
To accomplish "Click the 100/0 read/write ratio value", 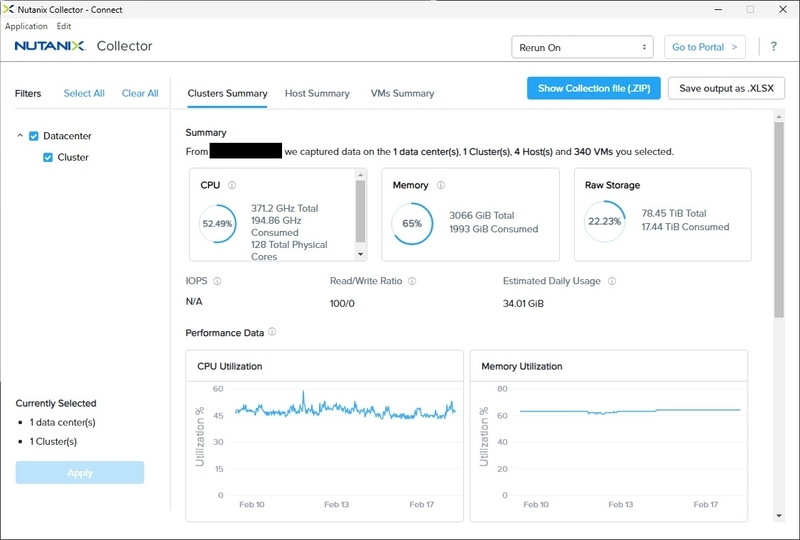I will click(342, 303).
